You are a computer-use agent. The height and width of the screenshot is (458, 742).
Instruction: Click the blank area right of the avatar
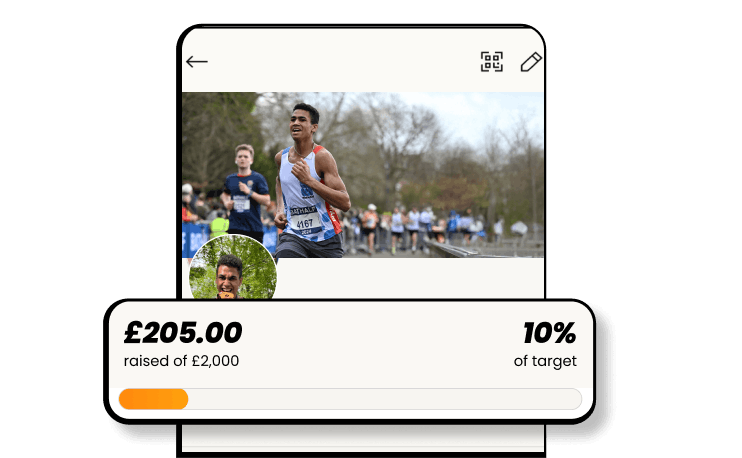click(410, 278)
